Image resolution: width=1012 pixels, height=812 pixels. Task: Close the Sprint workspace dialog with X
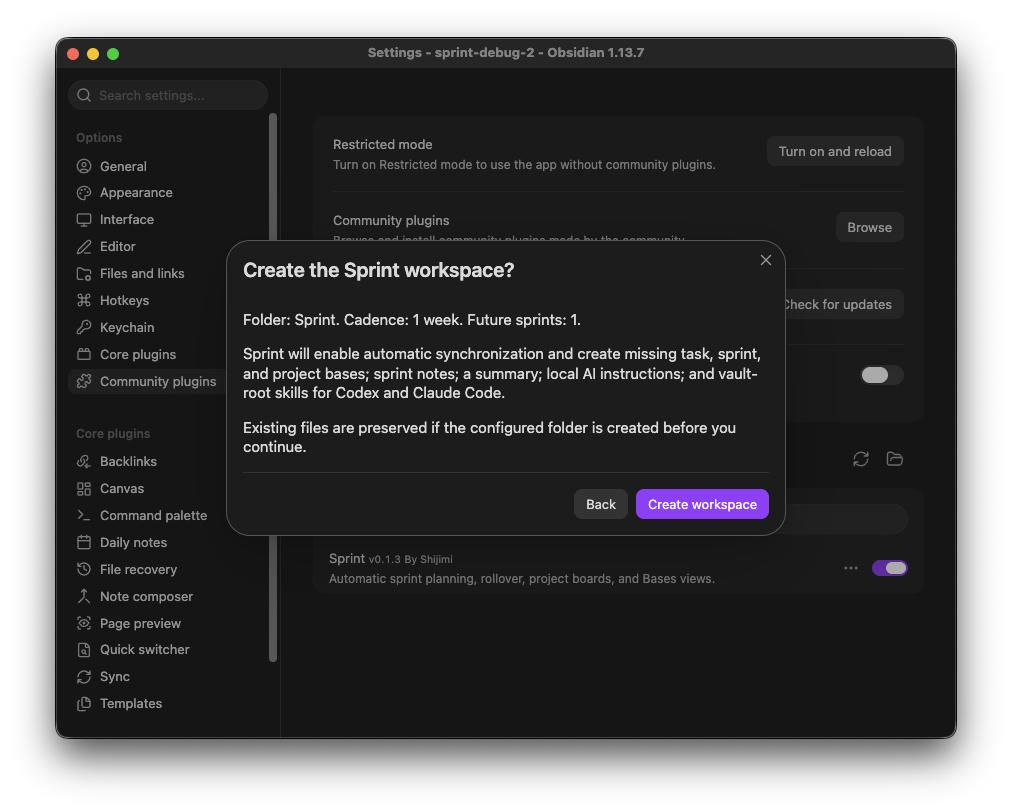pyautogui.click(x=765, y=260)
